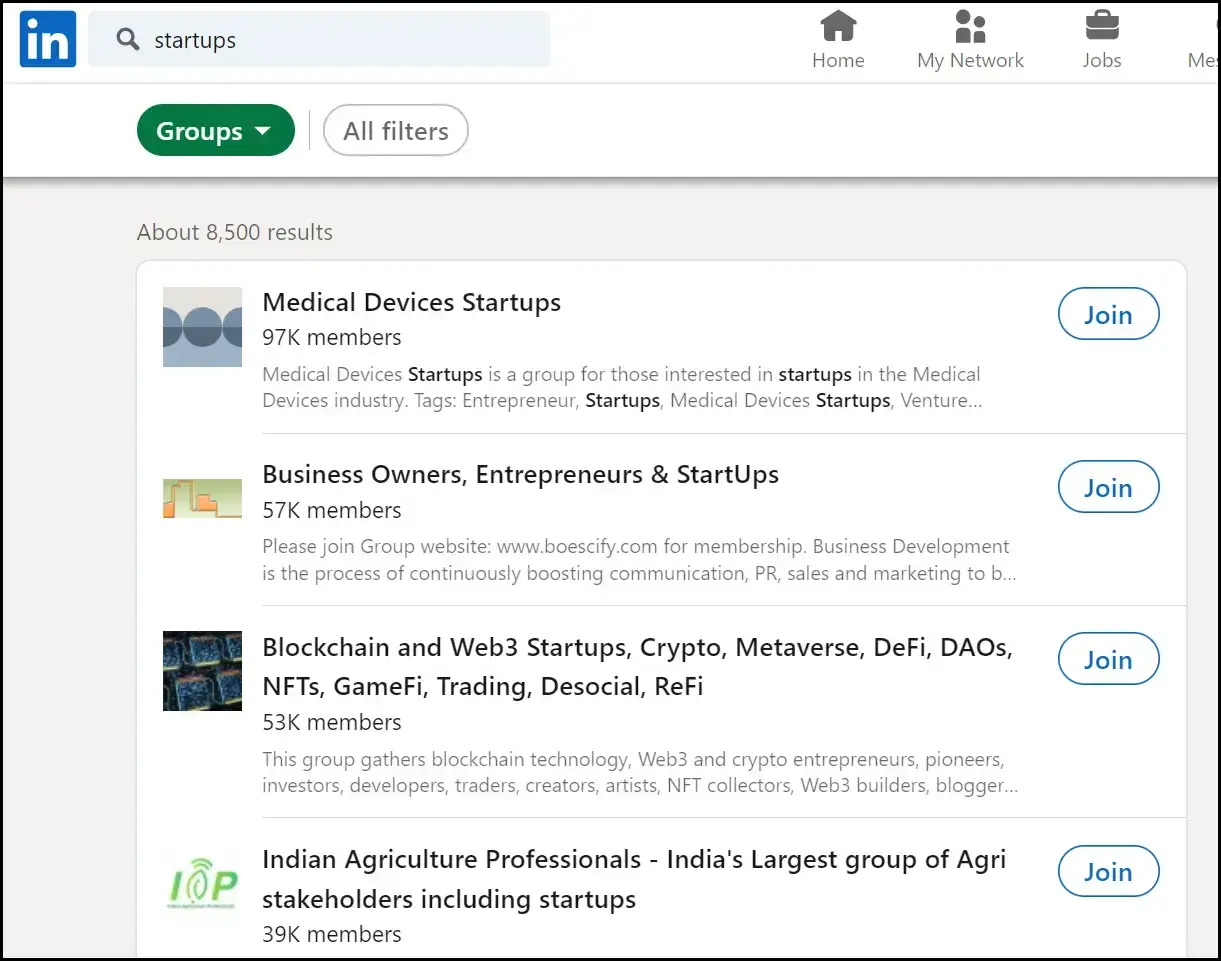Click the search magnifier icon
The image size is (1221, 961).
127,40
